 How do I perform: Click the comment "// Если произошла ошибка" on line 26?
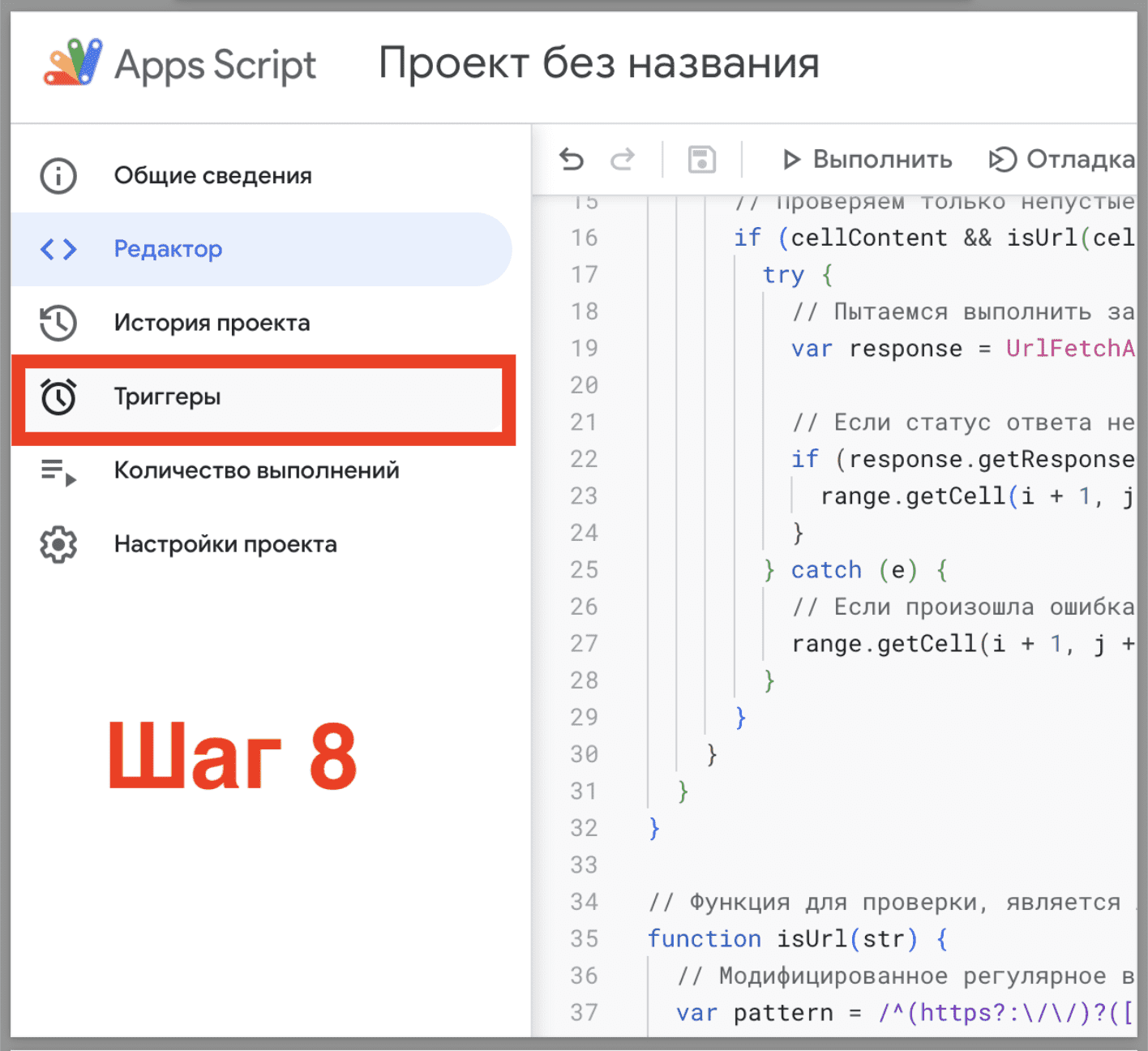click(963, 607)
